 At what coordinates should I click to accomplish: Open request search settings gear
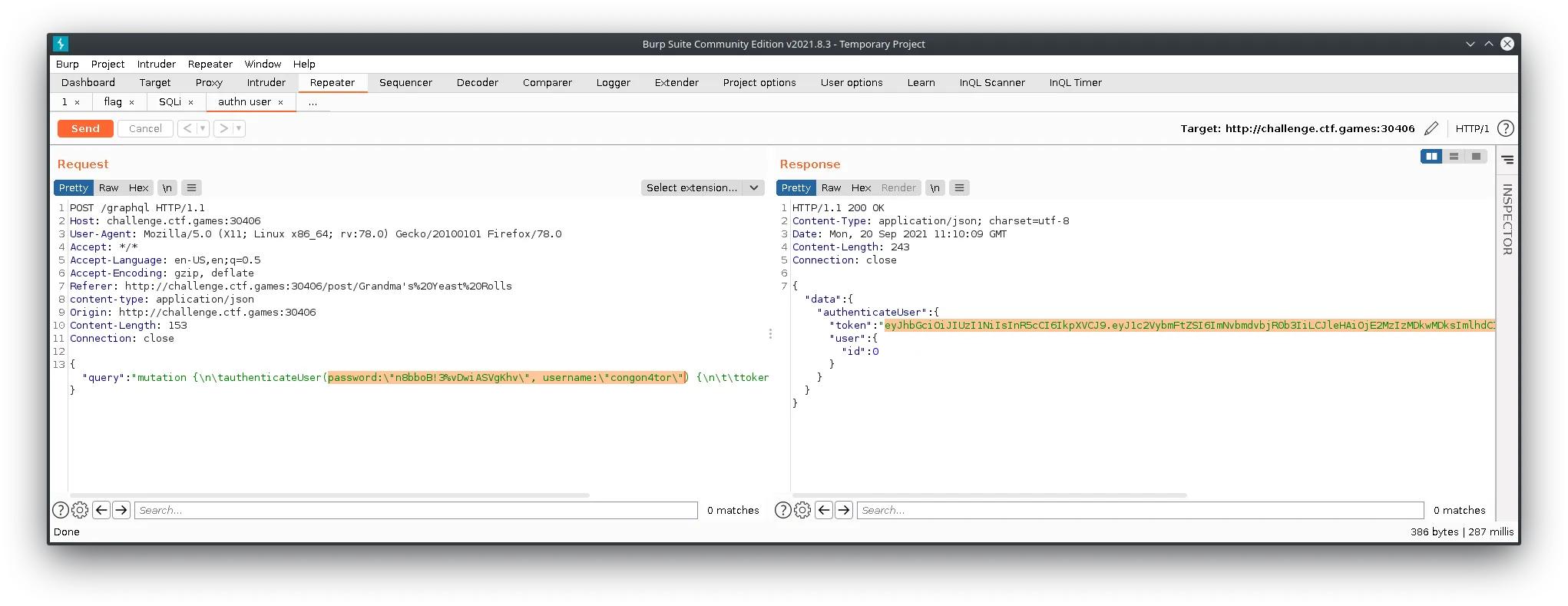coord(80,510)
